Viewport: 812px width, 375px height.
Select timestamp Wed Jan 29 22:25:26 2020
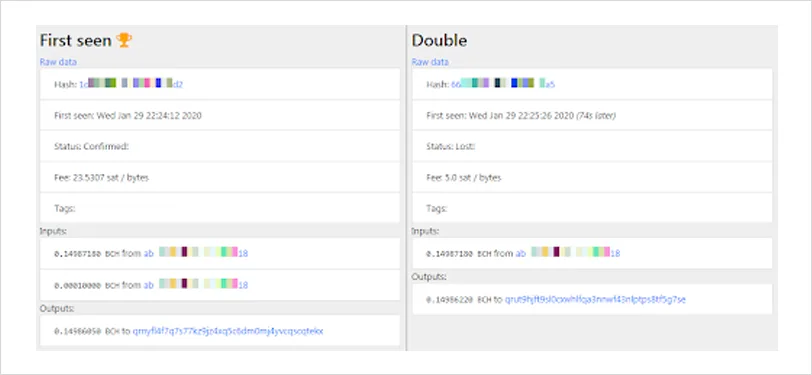tap(521, 116)
